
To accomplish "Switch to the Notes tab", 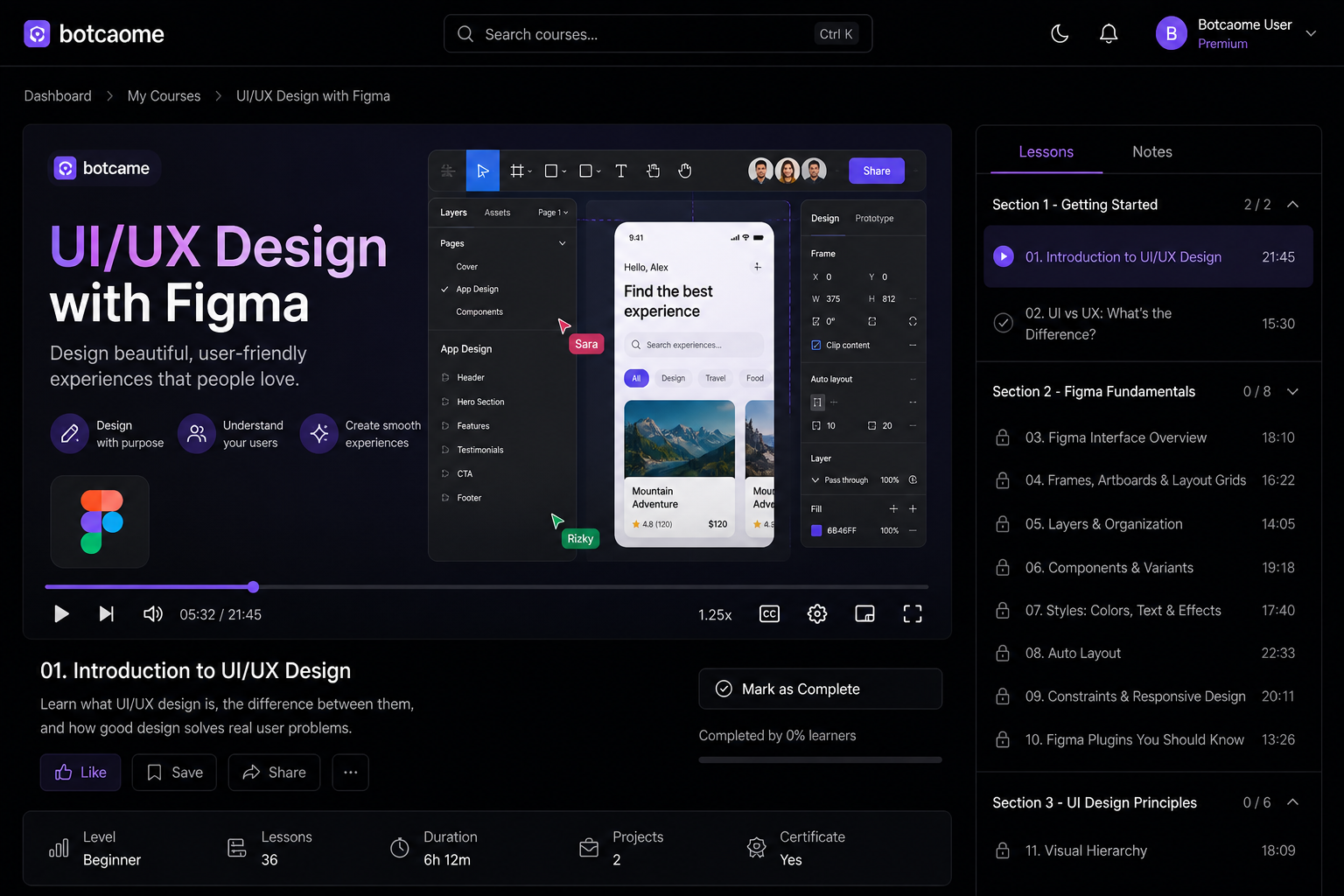I will click(x=1152, y=152).
